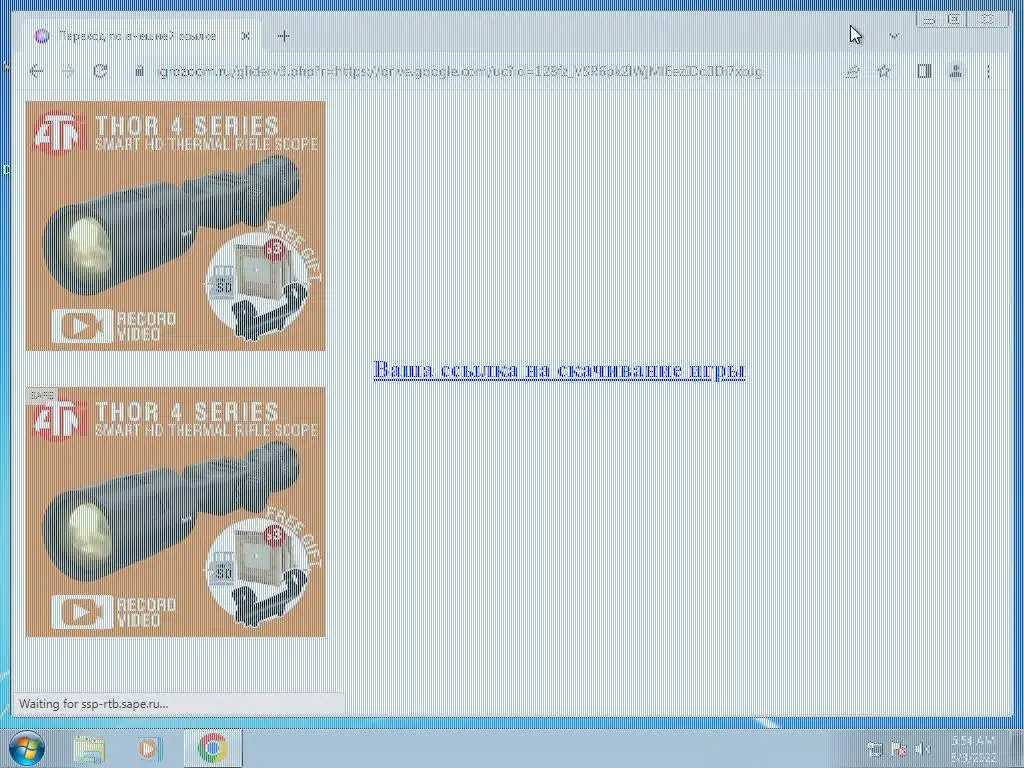The width and height of the screenshot is (1024, 768).
Task: Click the volume speaker tray icon
Action: point(922,749)
